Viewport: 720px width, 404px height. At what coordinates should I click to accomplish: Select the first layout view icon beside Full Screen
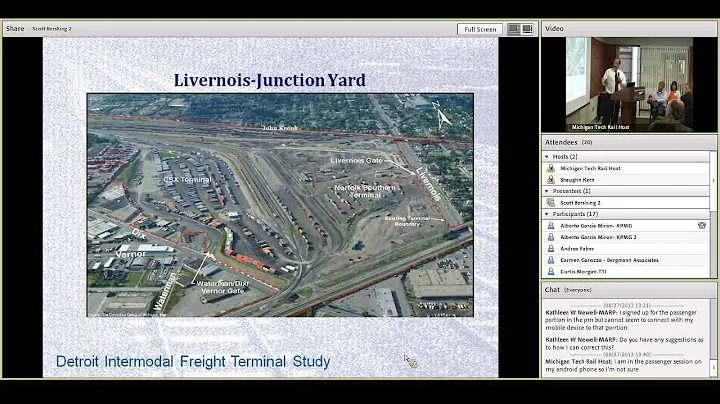[514, 29]
